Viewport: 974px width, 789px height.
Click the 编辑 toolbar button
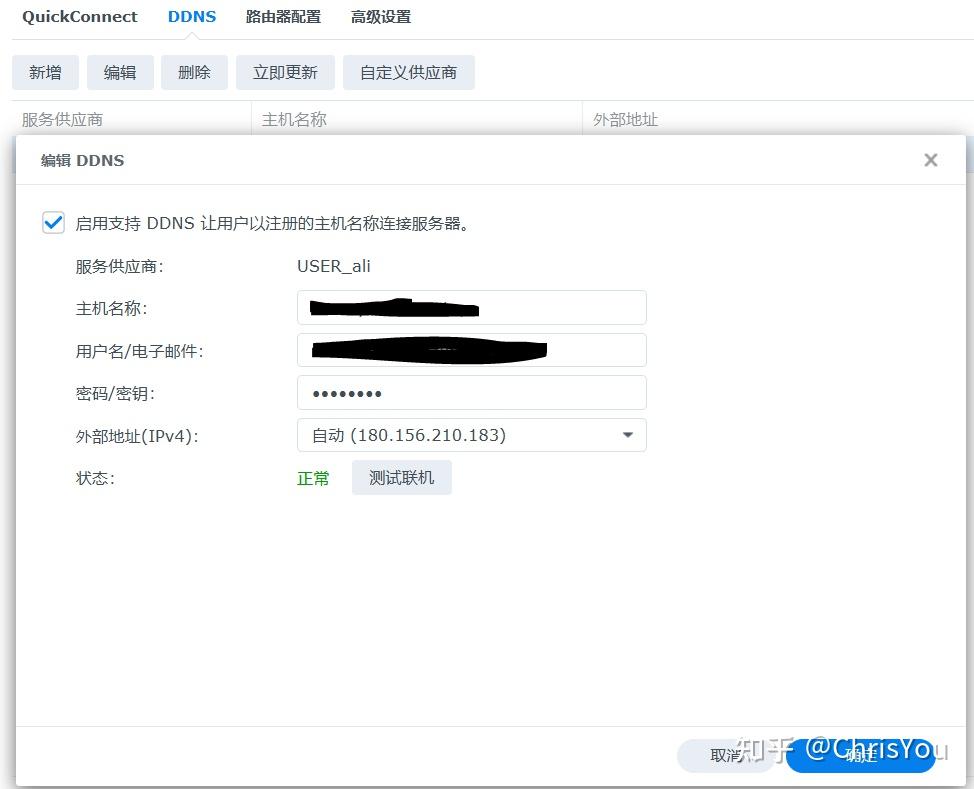[120, 72]
